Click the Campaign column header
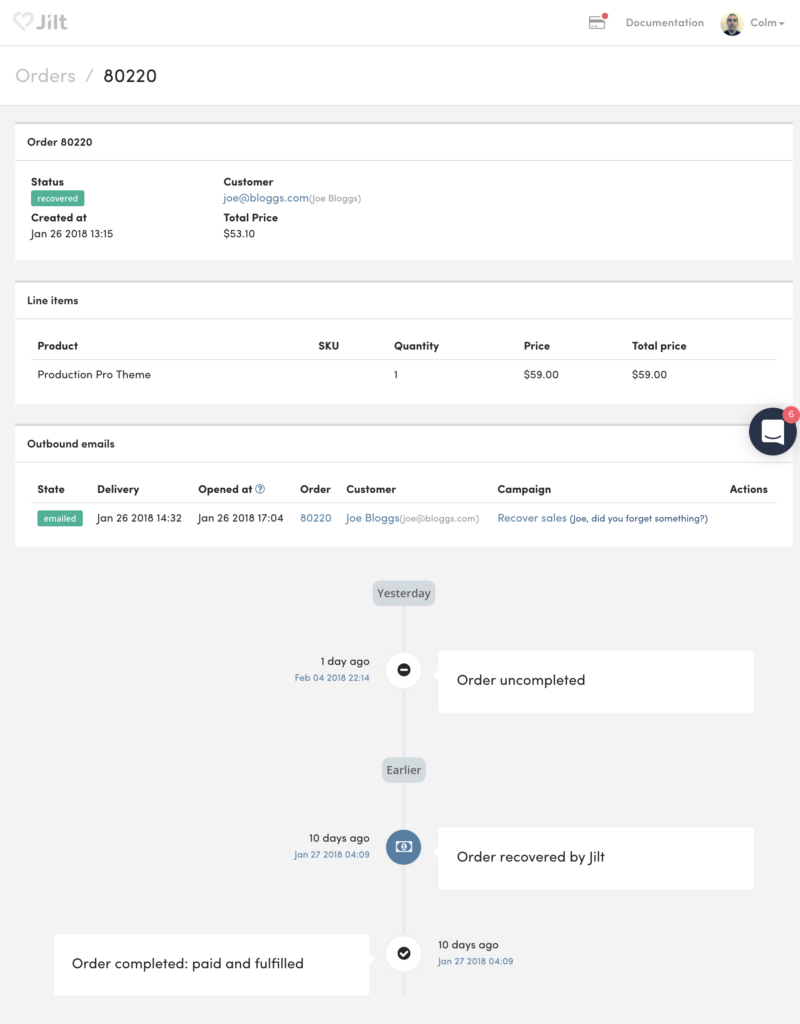Screen dimensions: 800x1024 [x=524, y=489]
